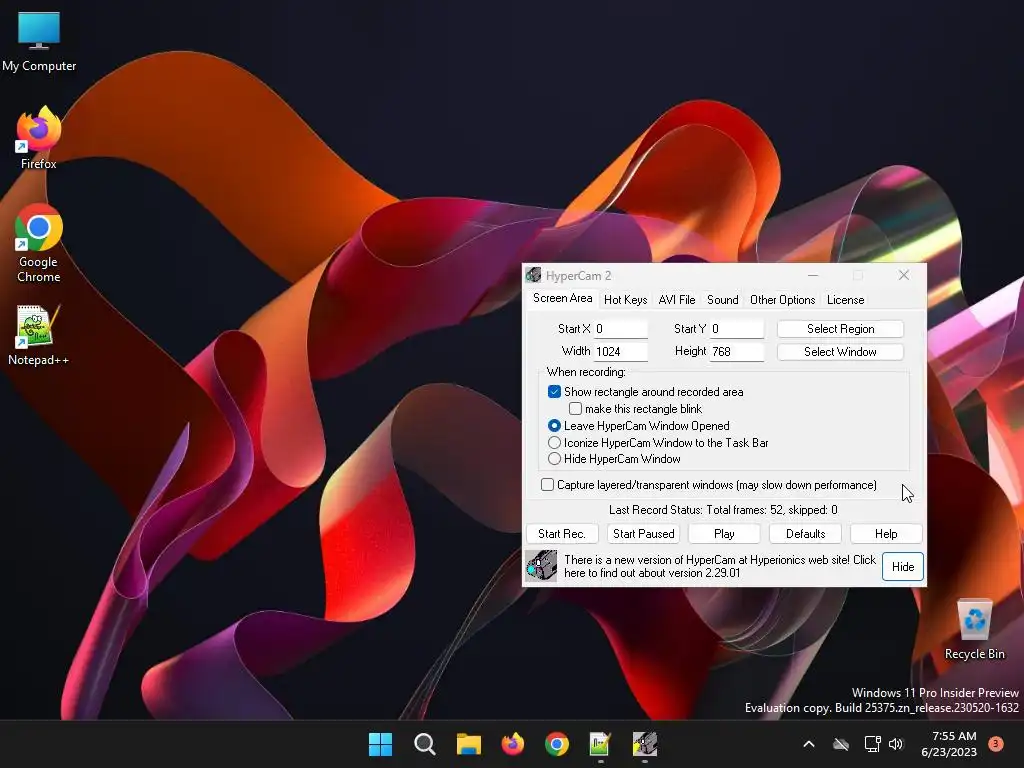
Task: Click the Width field showing 1024
Action: [x=620, y=351]
